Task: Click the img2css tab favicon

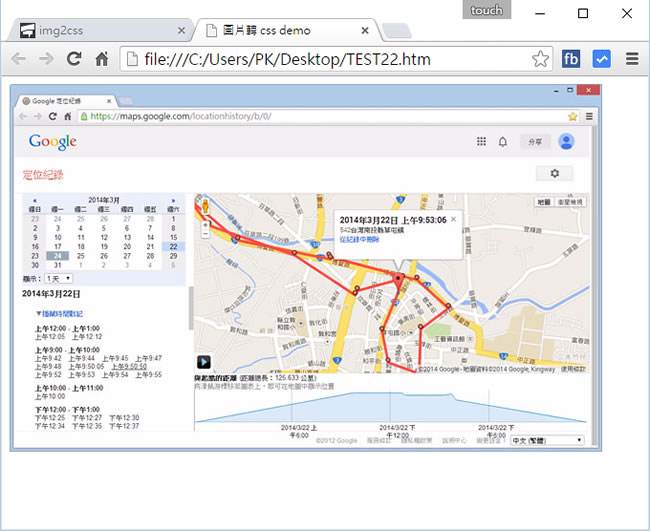Action: point(28,30)
